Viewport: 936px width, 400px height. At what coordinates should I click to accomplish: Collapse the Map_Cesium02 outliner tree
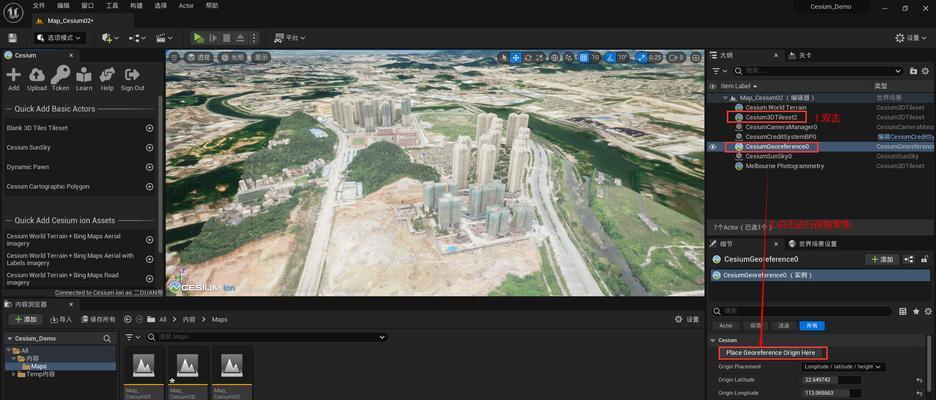[x=726, y=98]
